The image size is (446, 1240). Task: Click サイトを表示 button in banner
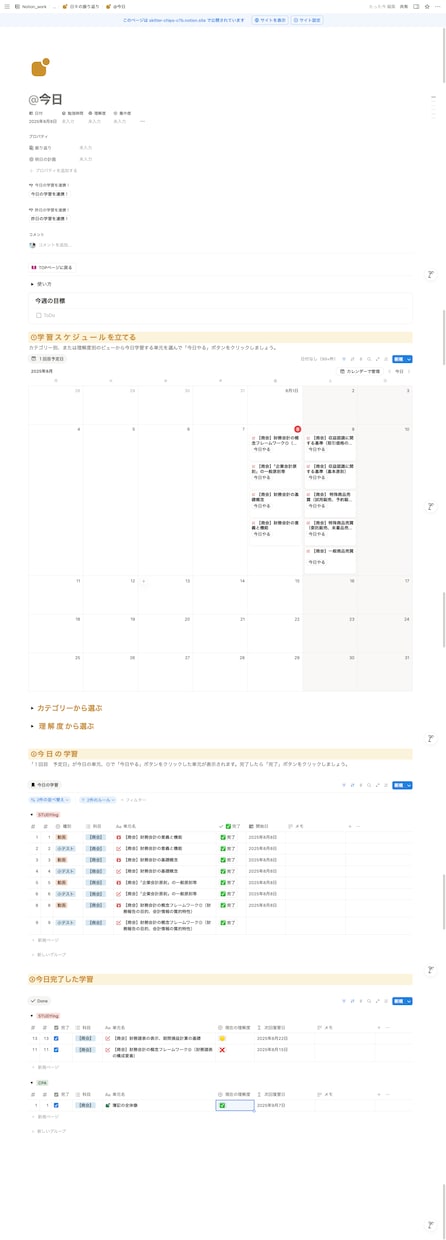tap(270, 20)
